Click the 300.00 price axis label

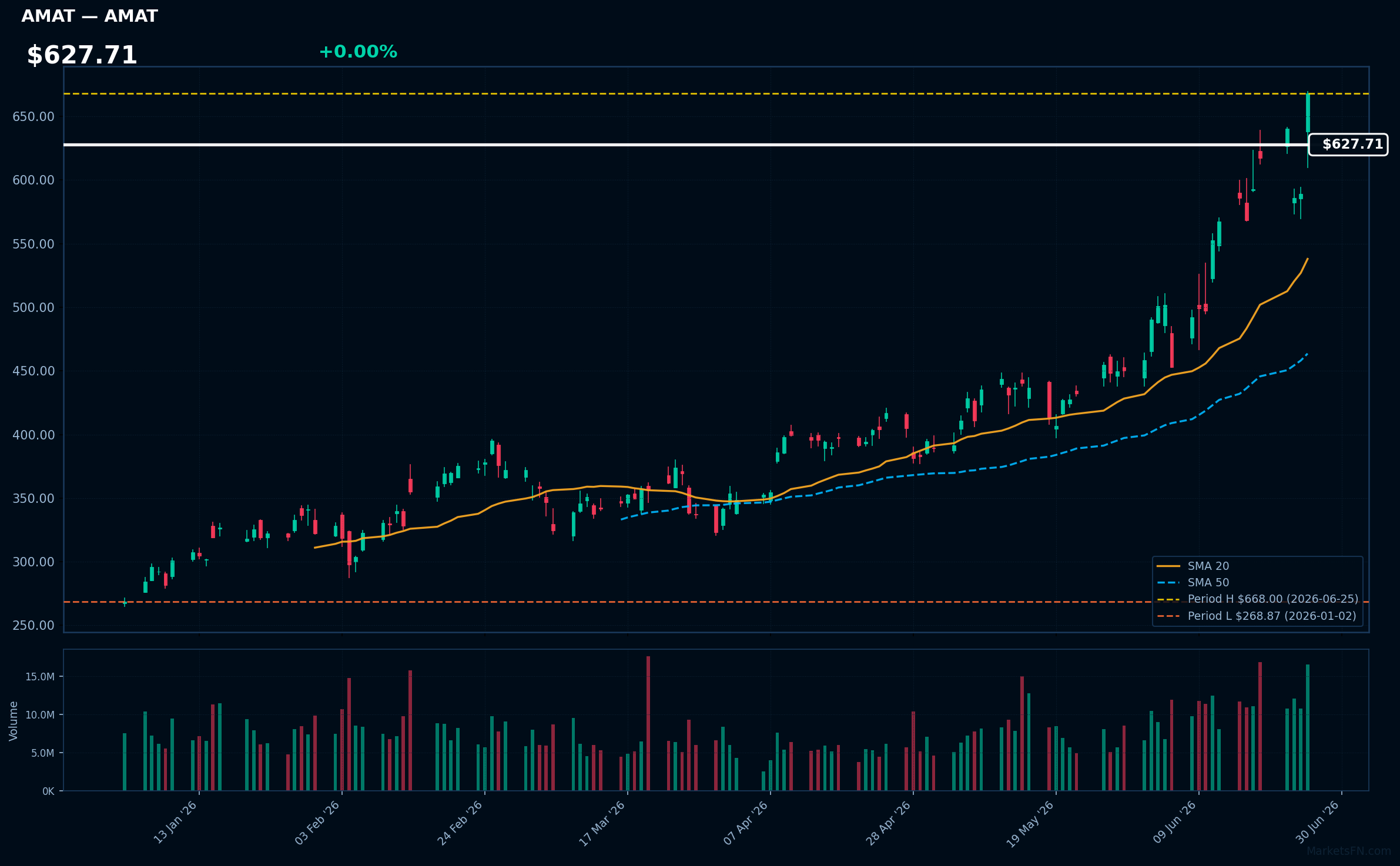tap(34, 562)
